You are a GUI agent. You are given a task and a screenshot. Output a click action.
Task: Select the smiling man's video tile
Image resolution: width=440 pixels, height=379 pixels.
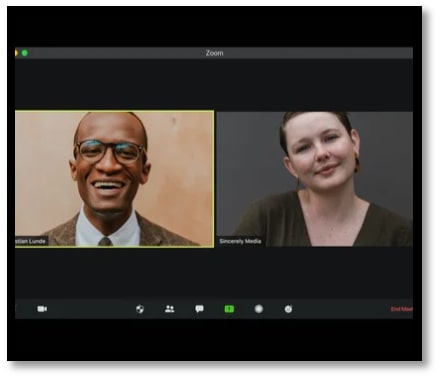(x=114, y=179)
